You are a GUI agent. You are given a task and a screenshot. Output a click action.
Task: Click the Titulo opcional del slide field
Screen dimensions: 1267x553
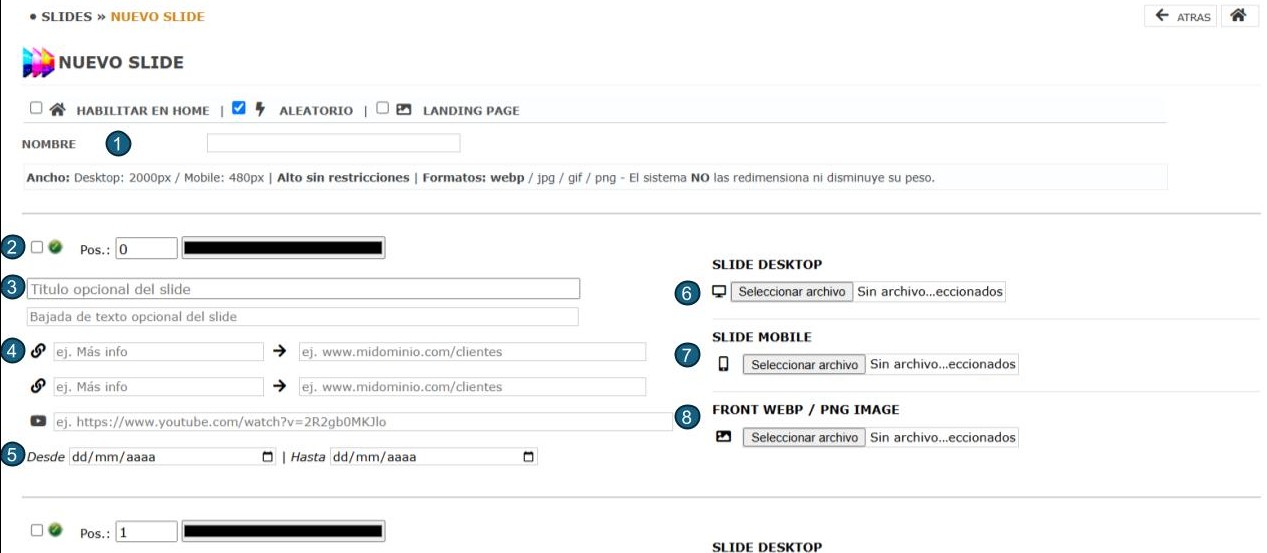click(x=303, y=289)
